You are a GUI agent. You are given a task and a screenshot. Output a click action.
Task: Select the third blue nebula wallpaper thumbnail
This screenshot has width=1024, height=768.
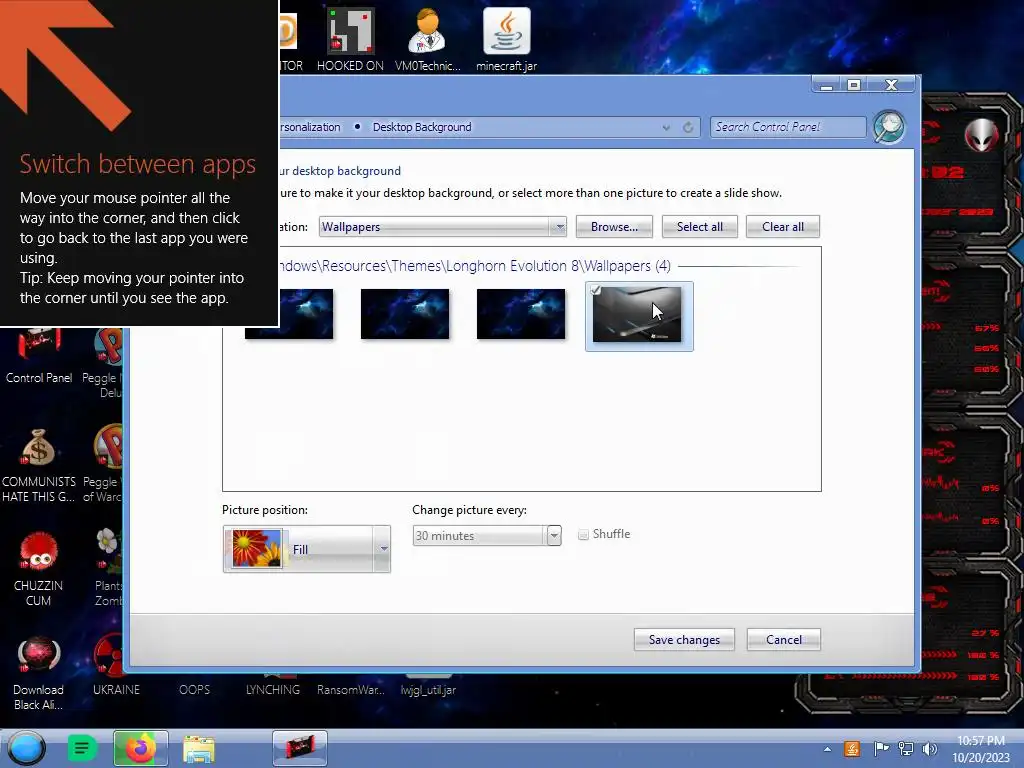(x=520, y=314)
